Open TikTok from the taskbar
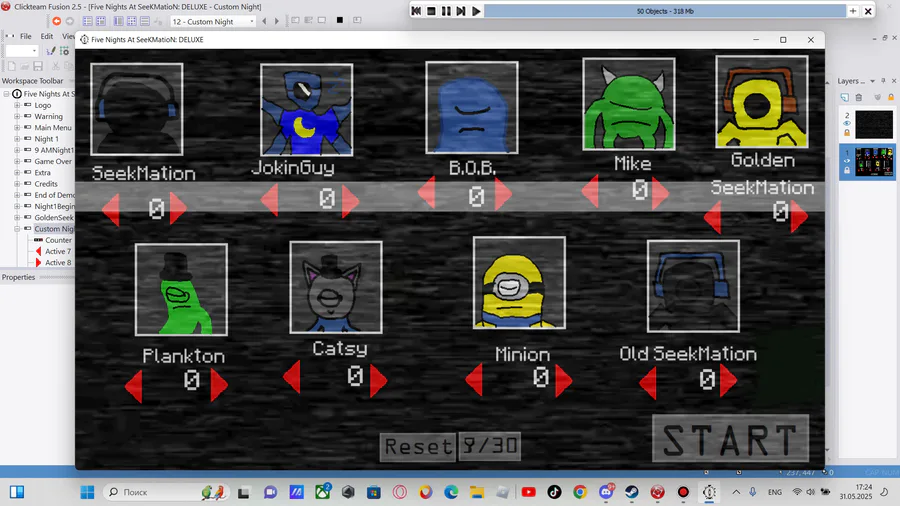Screen dimensions: 900x506 554,492
